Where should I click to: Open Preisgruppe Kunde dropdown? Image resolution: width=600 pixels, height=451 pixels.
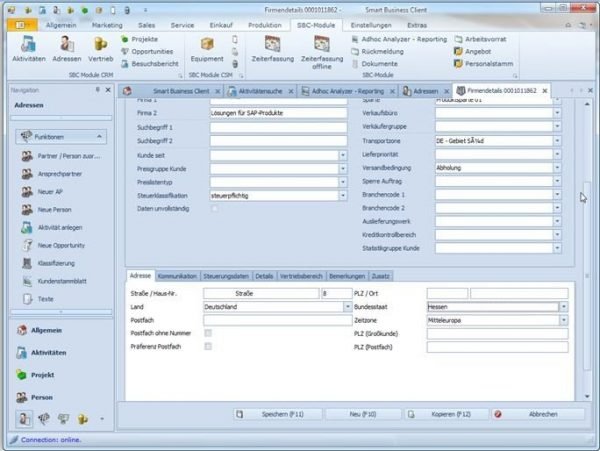click(343, 169)
